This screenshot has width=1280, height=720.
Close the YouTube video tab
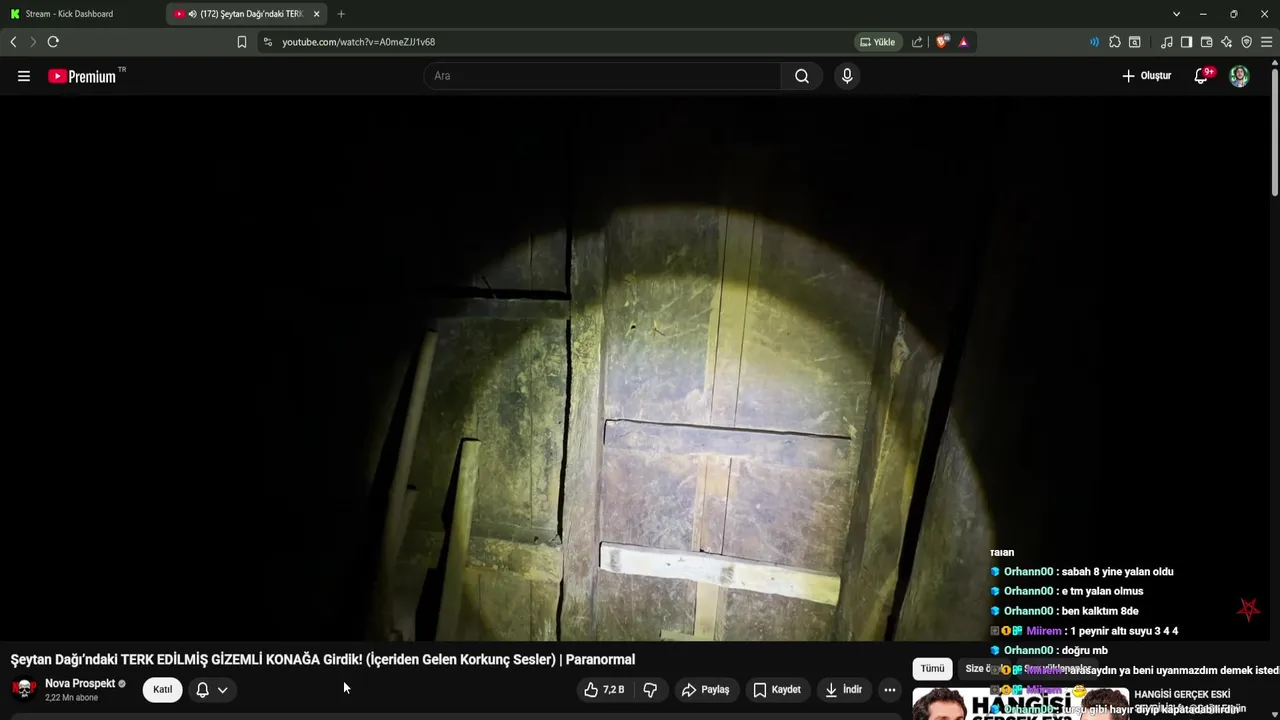[316, 14]
